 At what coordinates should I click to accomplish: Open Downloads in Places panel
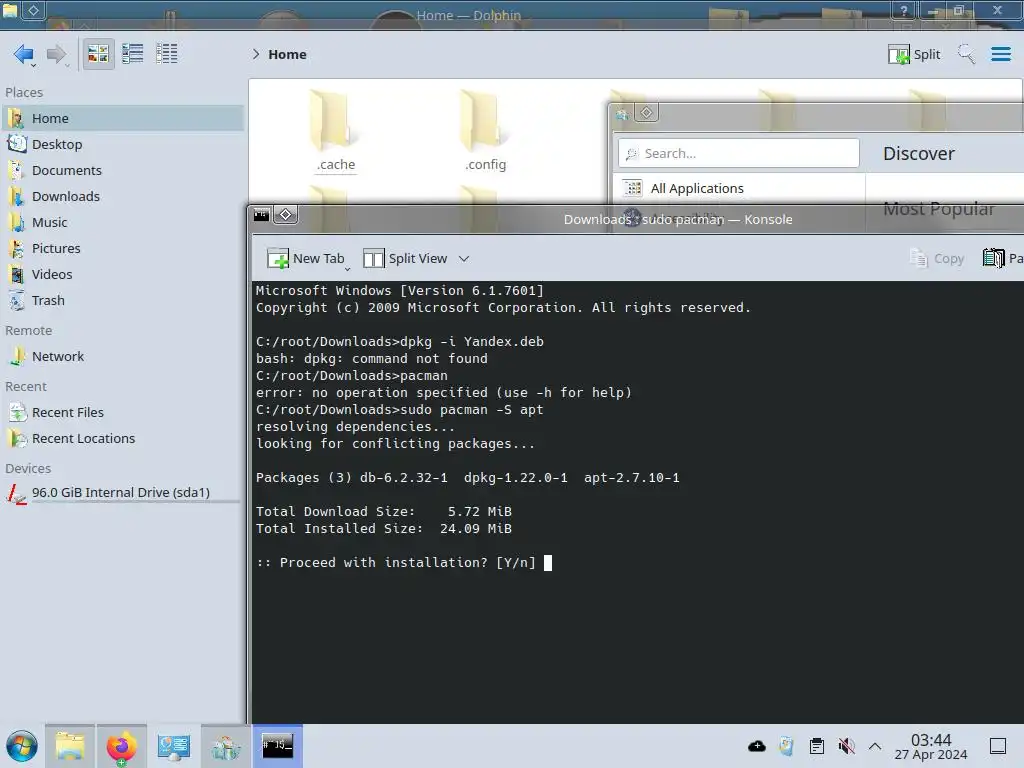coord(123,197)
